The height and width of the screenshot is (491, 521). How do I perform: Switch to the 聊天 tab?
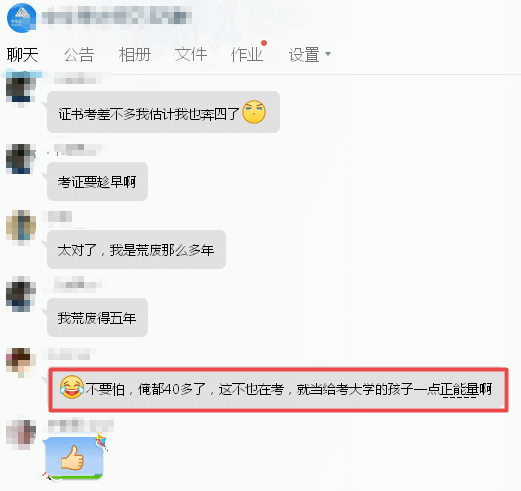tap(23, 55)
